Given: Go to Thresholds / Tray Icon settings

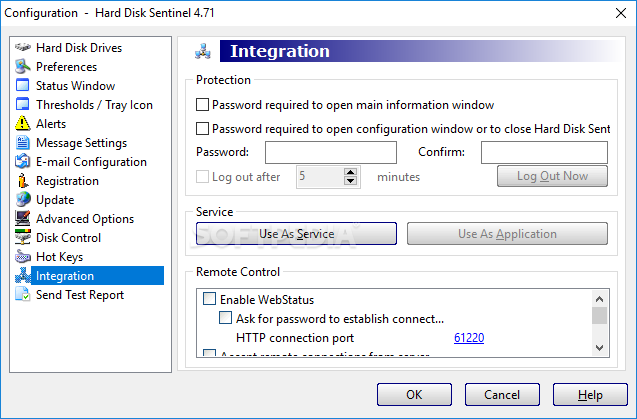Looking at the screenshot, I should [94, 105].
